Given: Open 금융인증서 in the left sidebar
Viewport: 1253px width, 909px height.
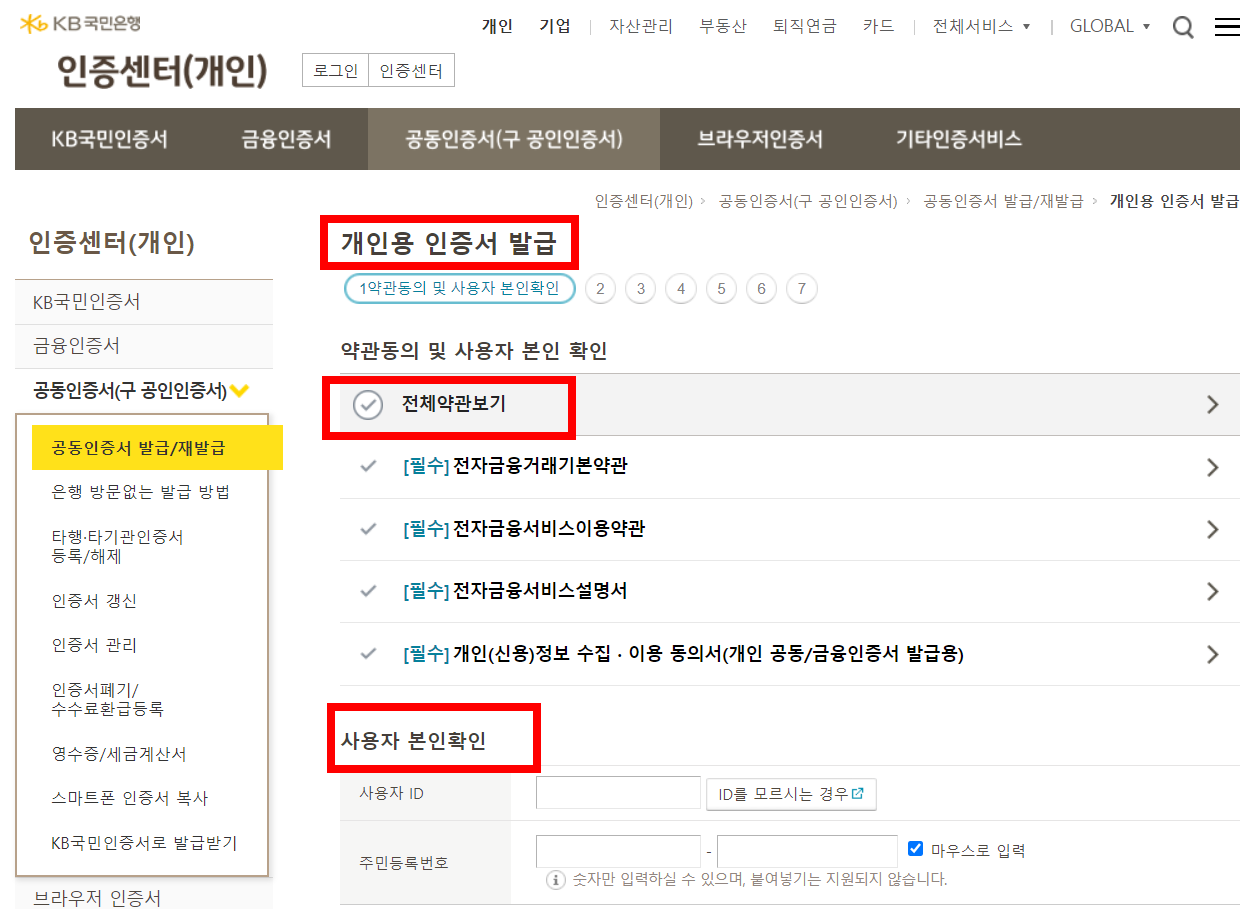Looking at the screenshot, I should pyautogui.click(x=144, y=346).
